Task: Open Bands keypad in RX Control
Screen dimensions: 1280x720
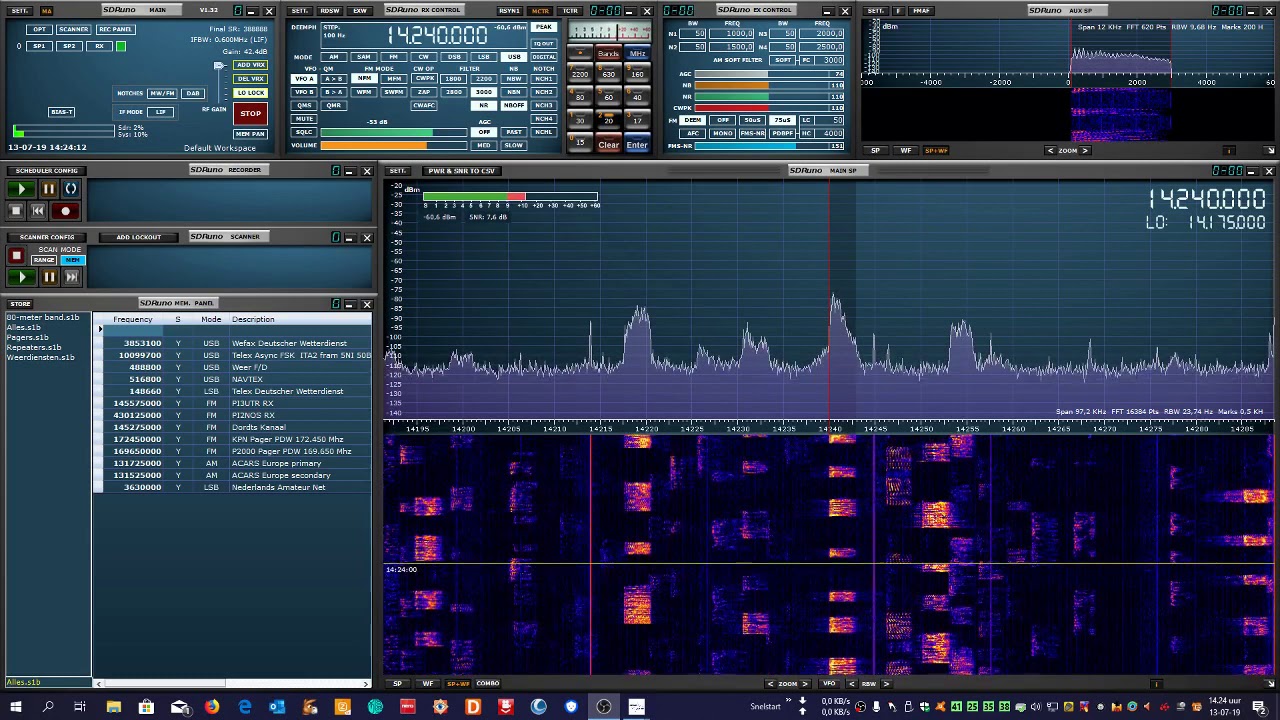Action: click(608, 54)
